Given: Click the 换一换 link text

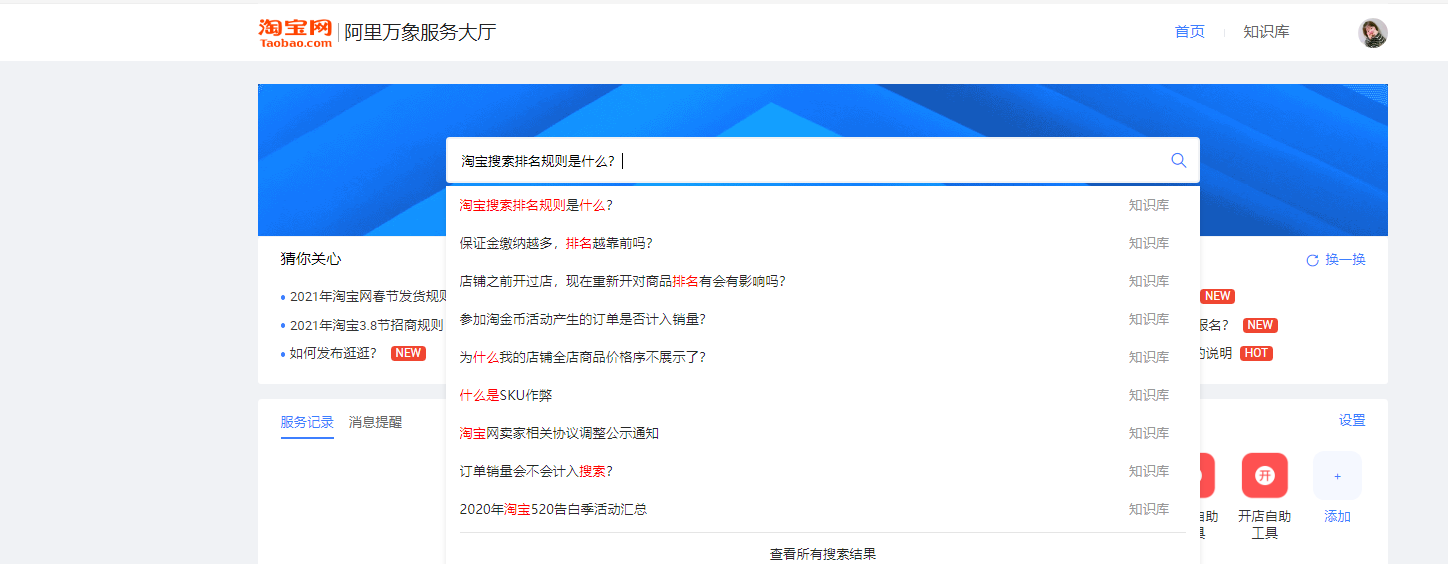Looking at the screenshot, I should (1345, 260).
